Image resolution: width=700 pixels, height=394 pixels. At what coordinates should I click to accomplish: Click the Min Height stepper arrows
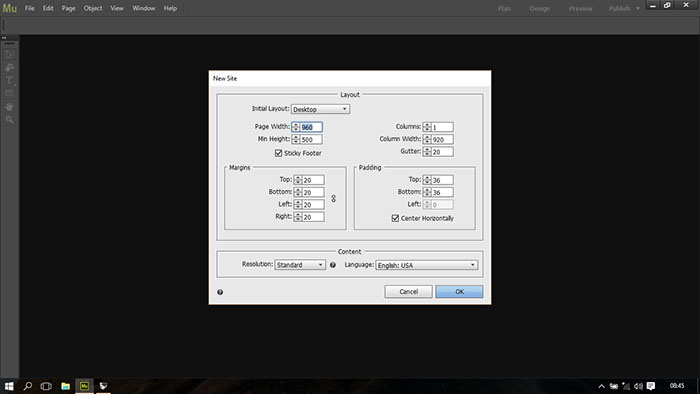pyautogui.click(x=296, y=140)
